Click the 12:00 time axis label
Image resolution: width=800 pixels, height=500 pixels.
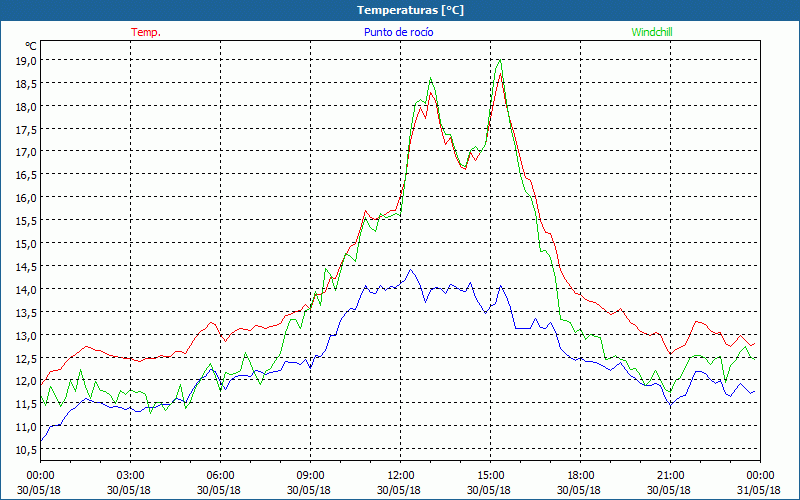[401, 475]
